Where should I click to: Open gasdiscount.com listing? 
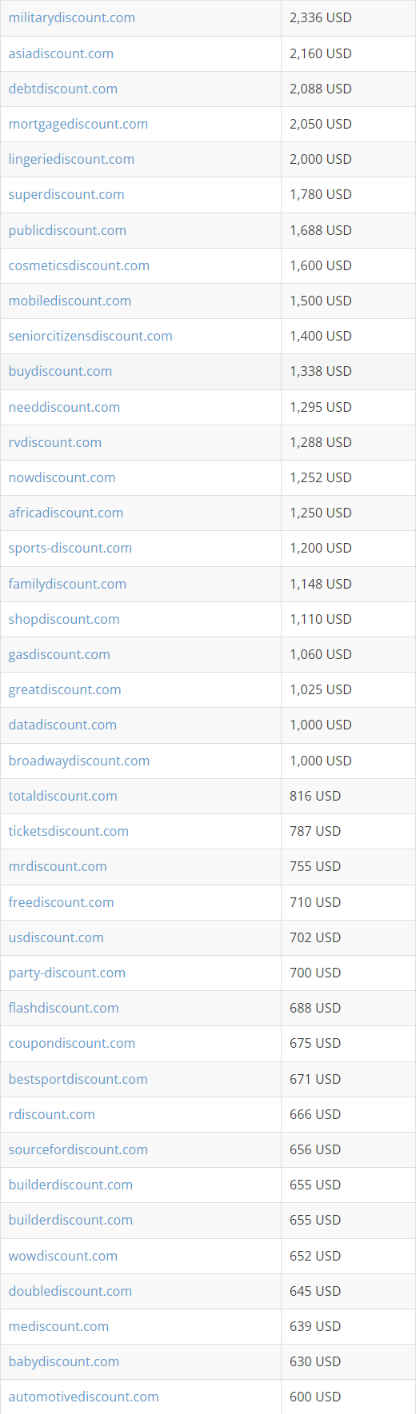point(59,654)
